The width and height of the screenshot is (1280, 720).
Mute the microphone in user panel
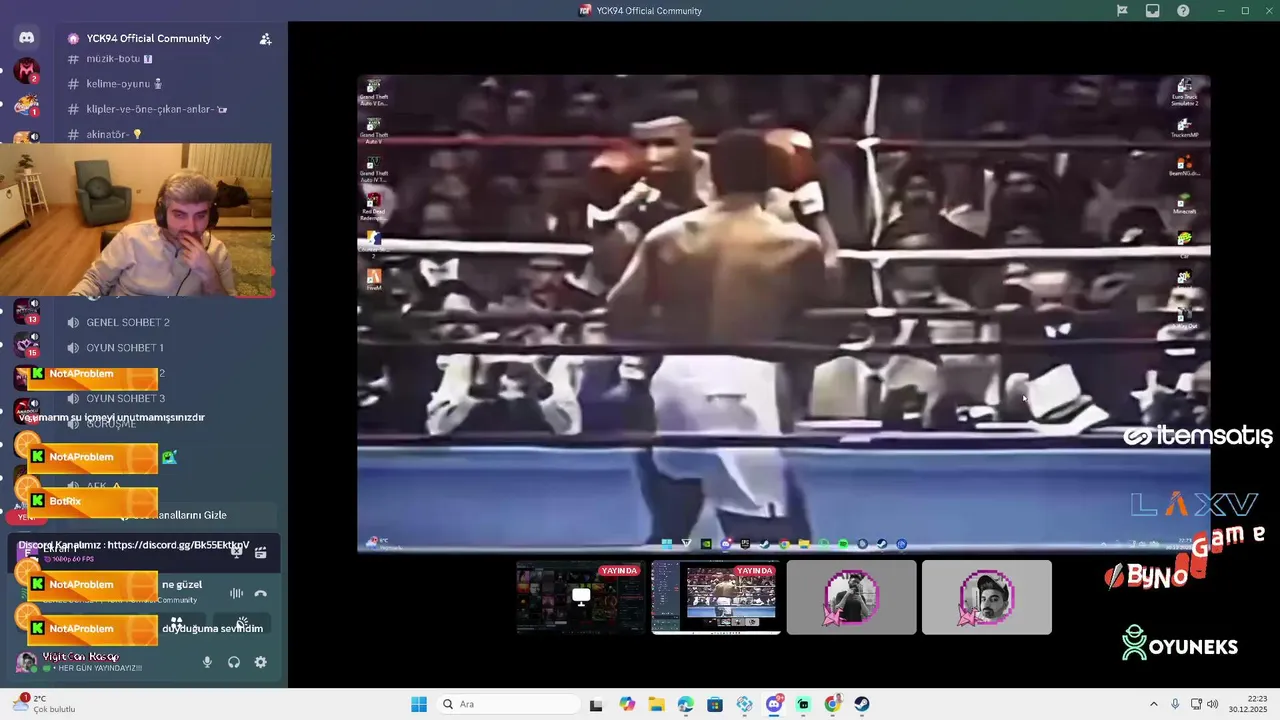click(x=208, y=662)
